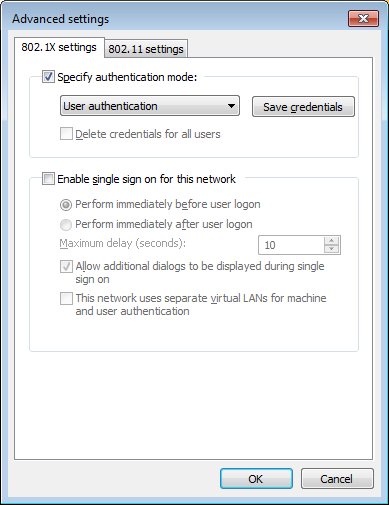Uncheck Specify authentication mode checkbox
Viewport: 389px width, 505px height.
[48, 77]
